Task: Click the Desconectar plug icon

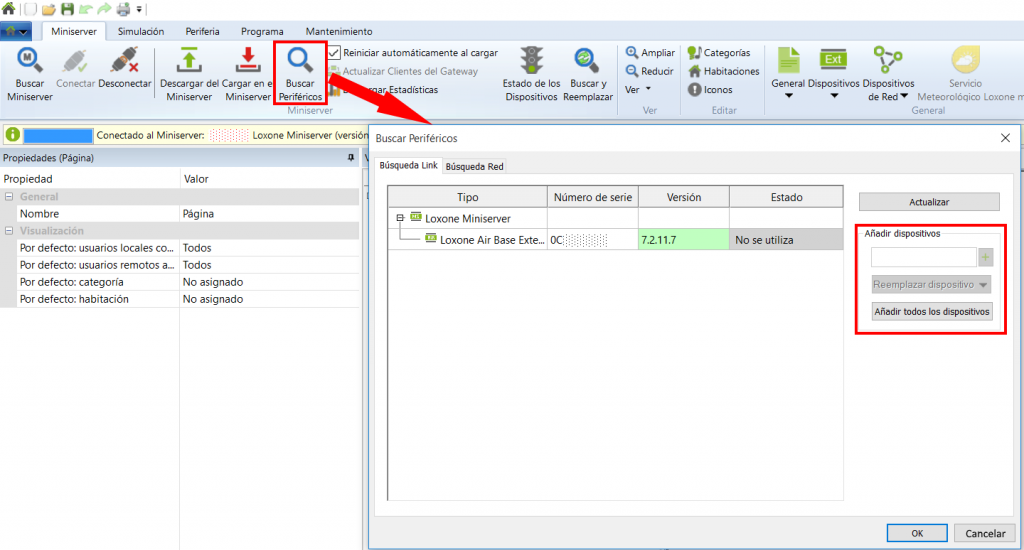Action: tap(124, 61)
